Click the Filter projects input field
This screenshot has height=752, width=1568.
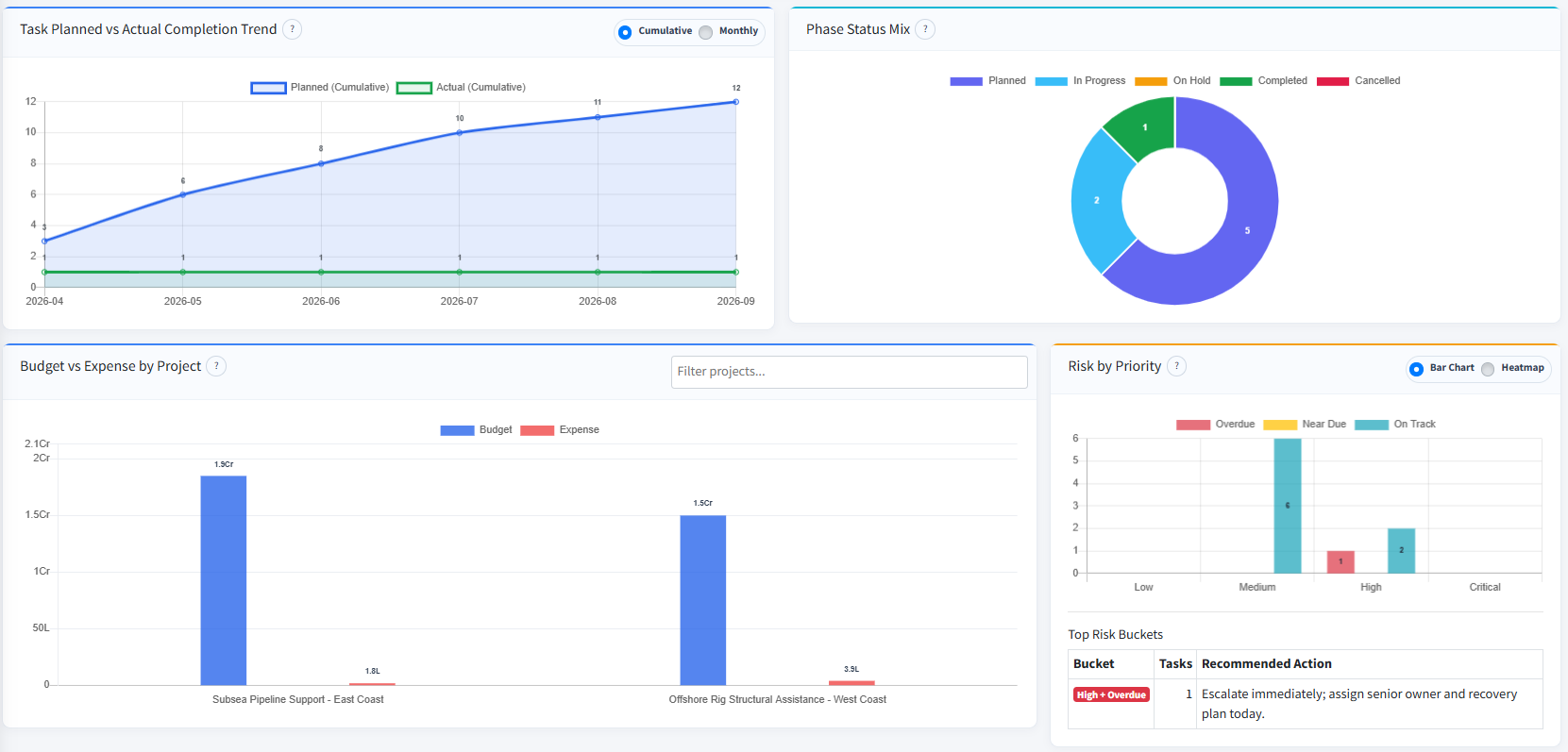coord(849,372)
